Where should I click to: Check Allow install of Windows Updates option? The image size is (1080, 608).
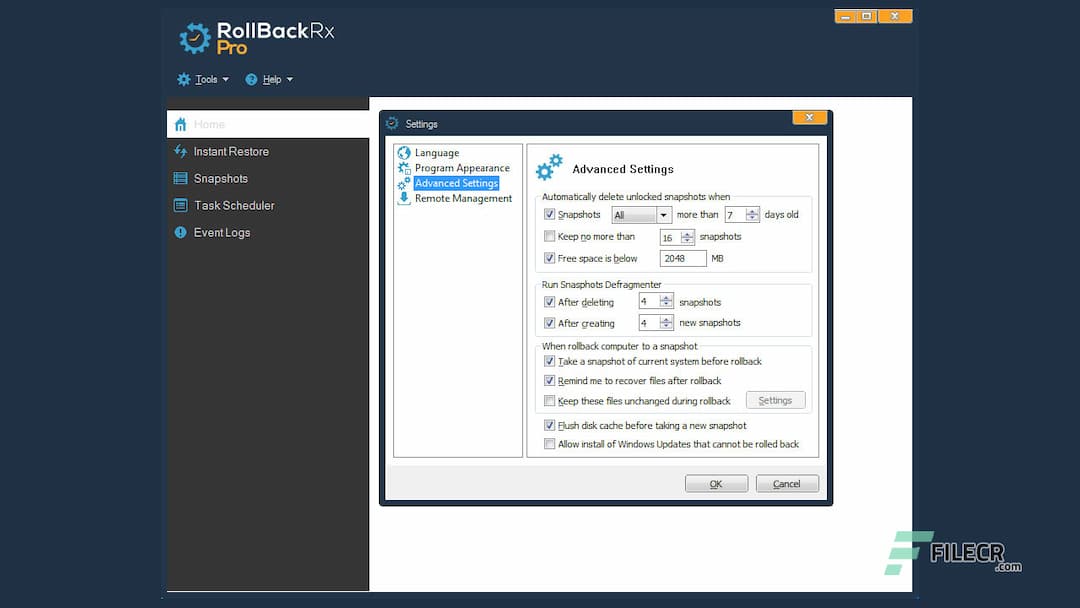tap(549, 444)
